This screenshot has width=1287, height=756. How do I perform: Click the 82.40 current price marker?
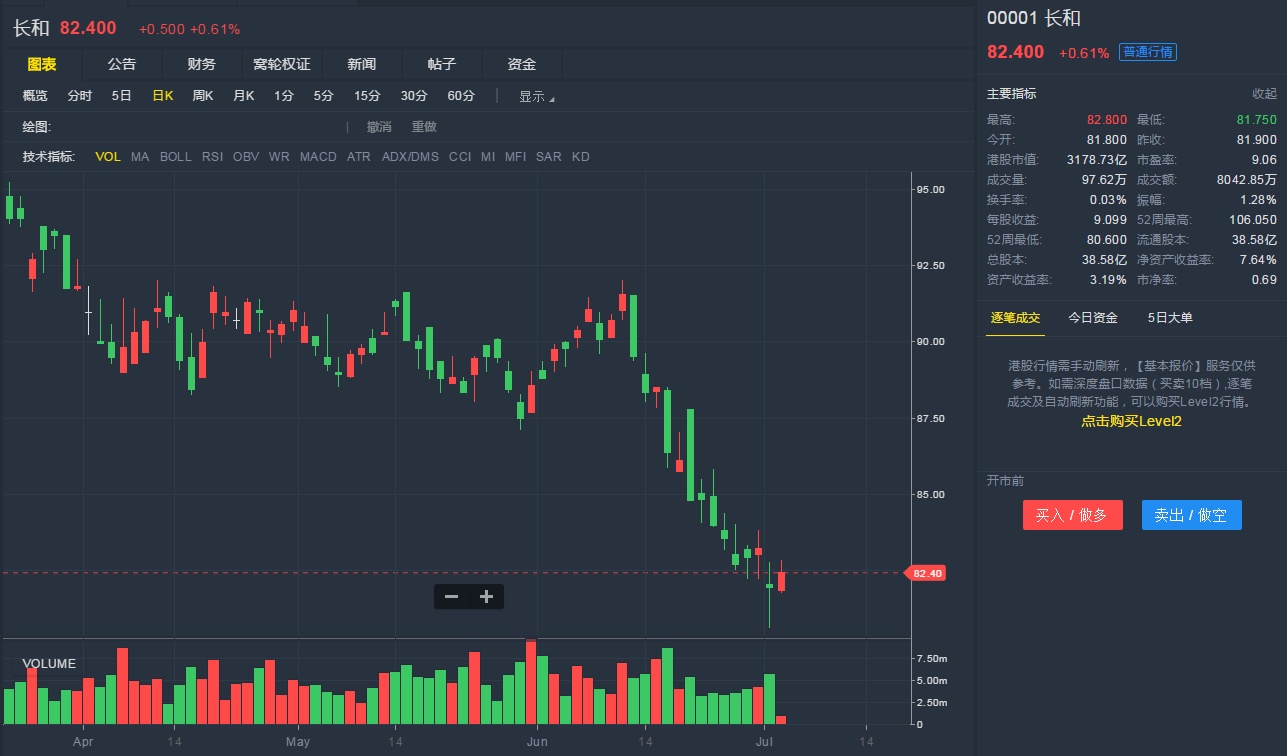click(928, 573)
